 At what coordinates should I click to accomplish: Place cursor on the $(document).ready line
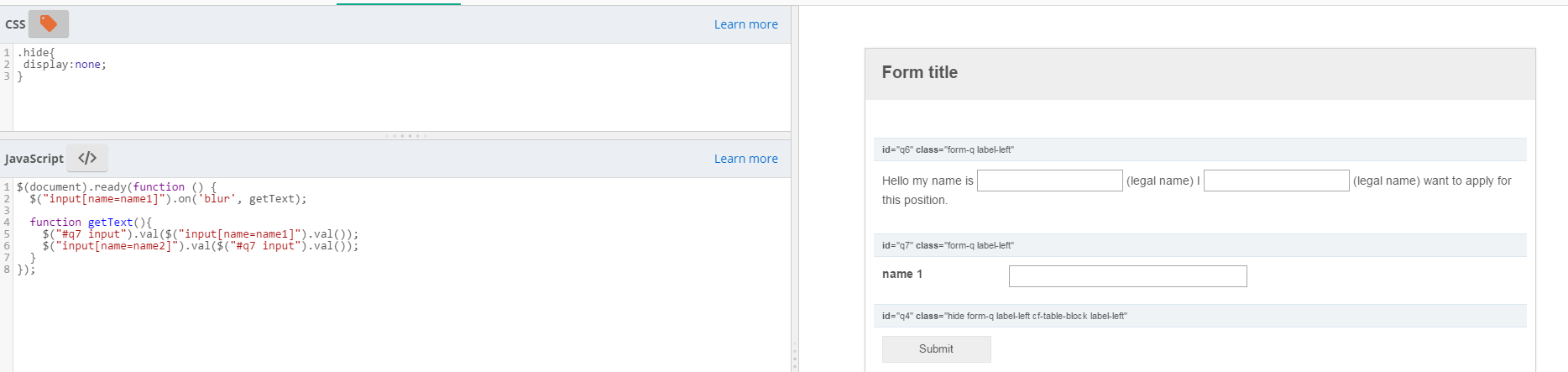click(116, 187)
